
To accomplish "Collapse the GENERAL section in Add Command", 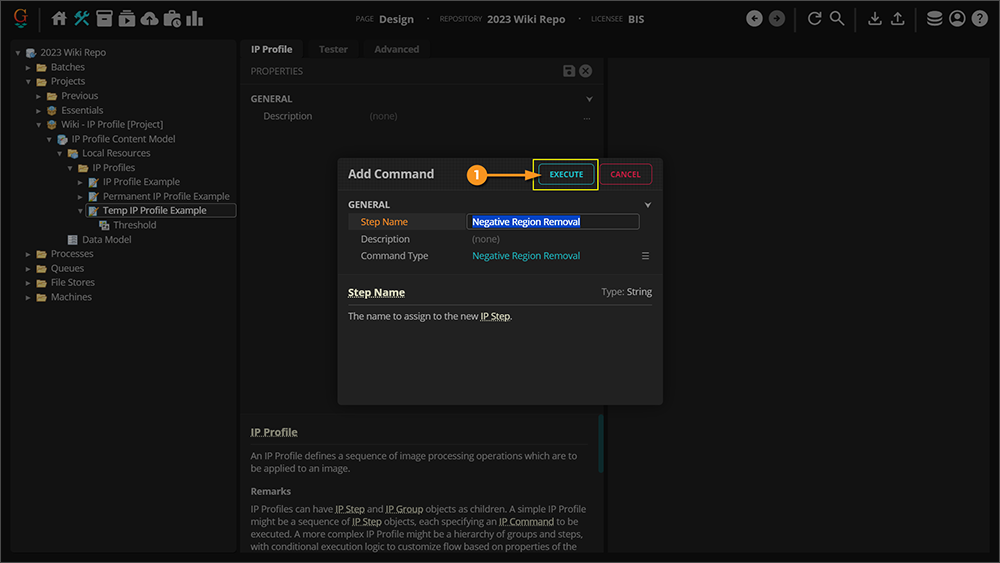I will [648, 205].
